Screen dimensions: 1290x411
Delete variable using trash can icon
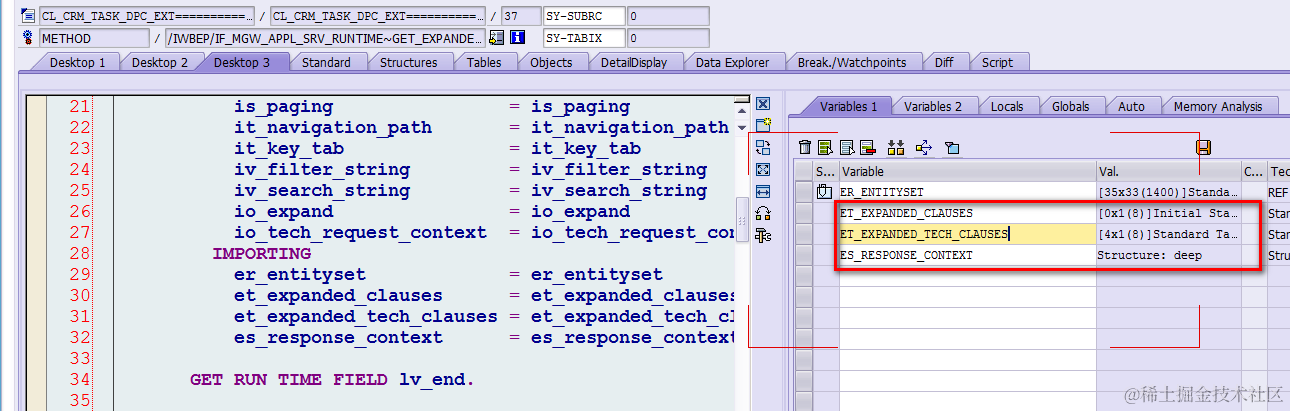click(x=805, y=147)
